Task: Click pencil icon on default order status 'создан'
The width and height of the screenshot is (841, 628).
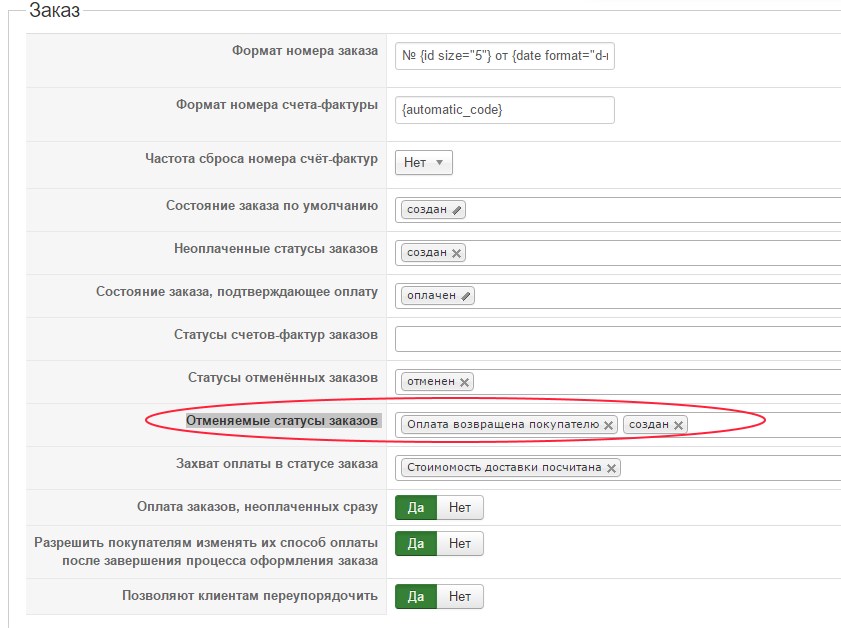Action: click(457, 210)
